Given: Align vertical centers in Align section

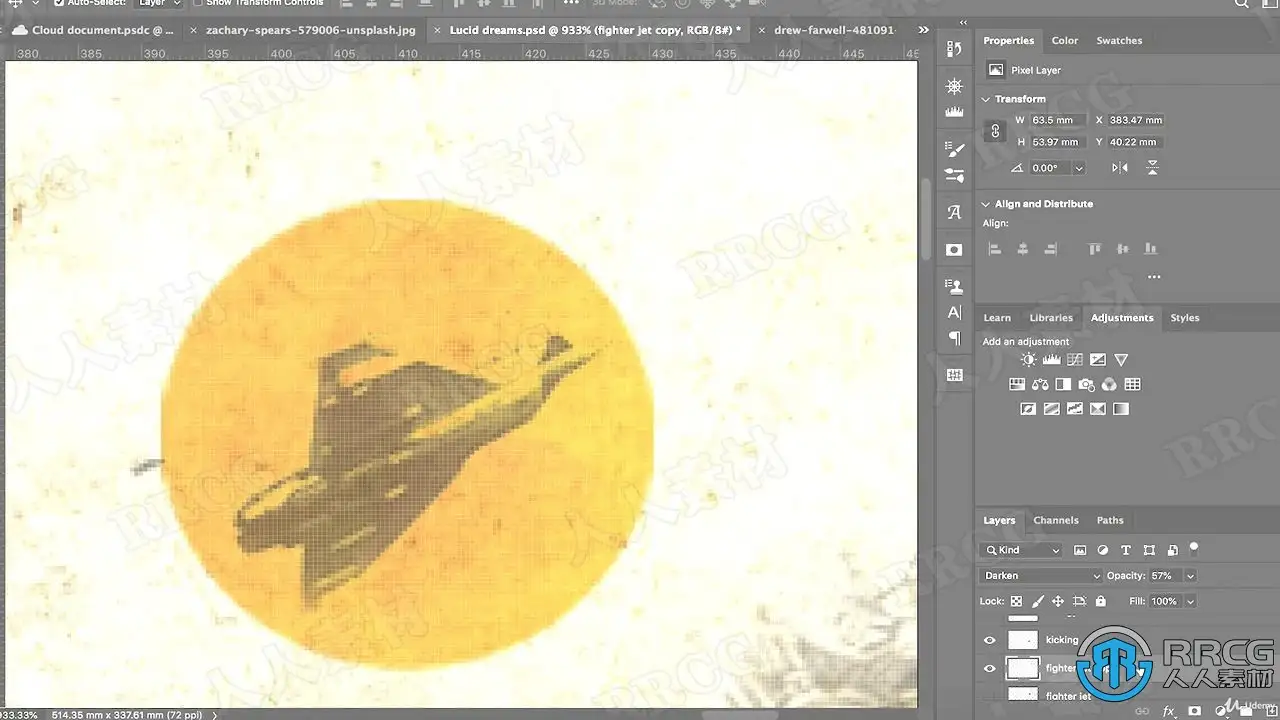Looking at the screenshot, I should pos(1123,249).
